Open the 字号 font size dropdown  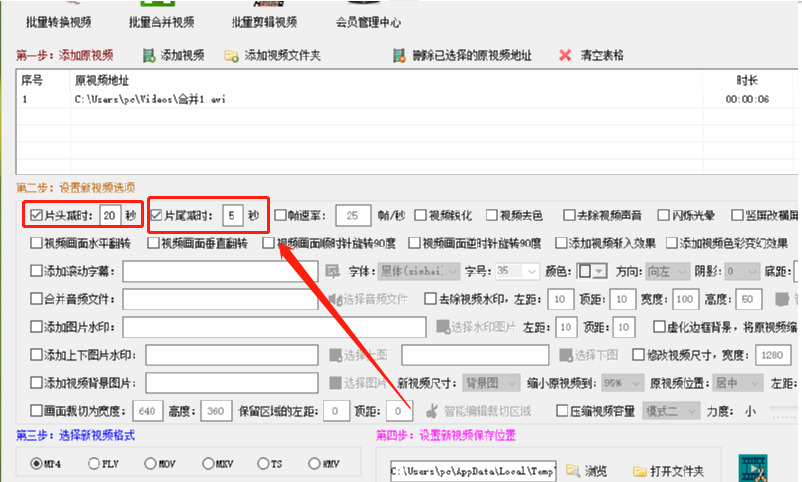pos(517,271)
